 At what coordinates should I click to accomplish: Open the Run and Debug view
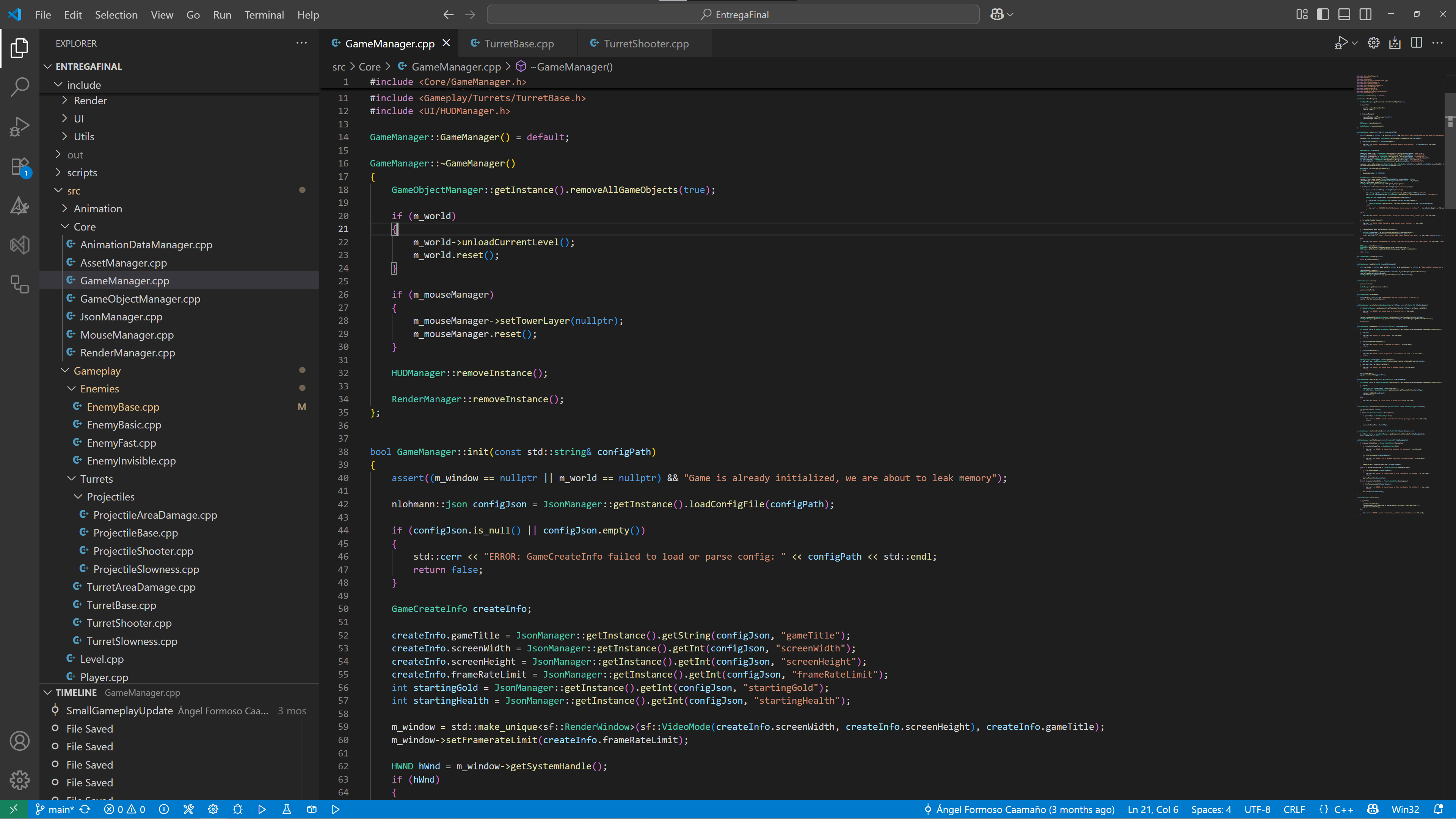tap(20, 127)
